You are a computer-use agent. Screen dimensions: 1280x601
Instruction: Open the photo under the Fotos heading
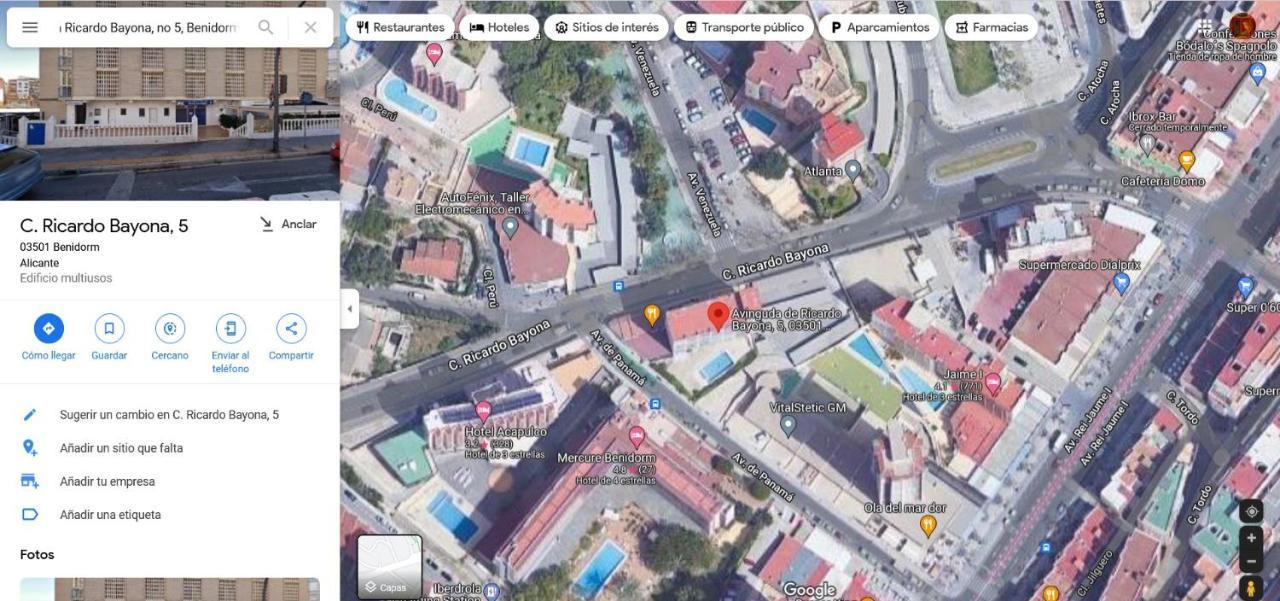point(170,589)
